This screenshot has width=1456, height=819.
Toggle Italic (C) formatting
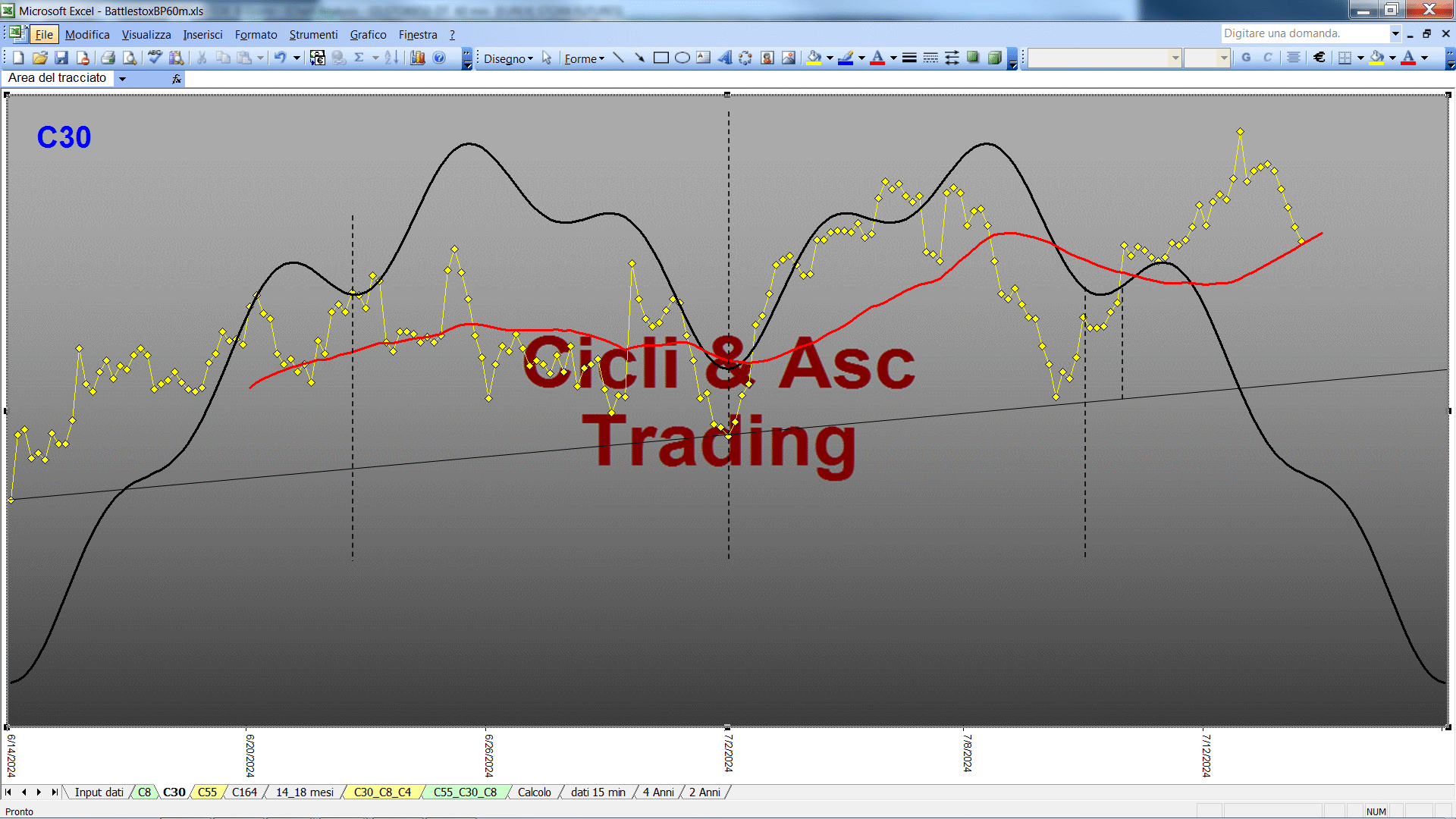click(1267, 58)
